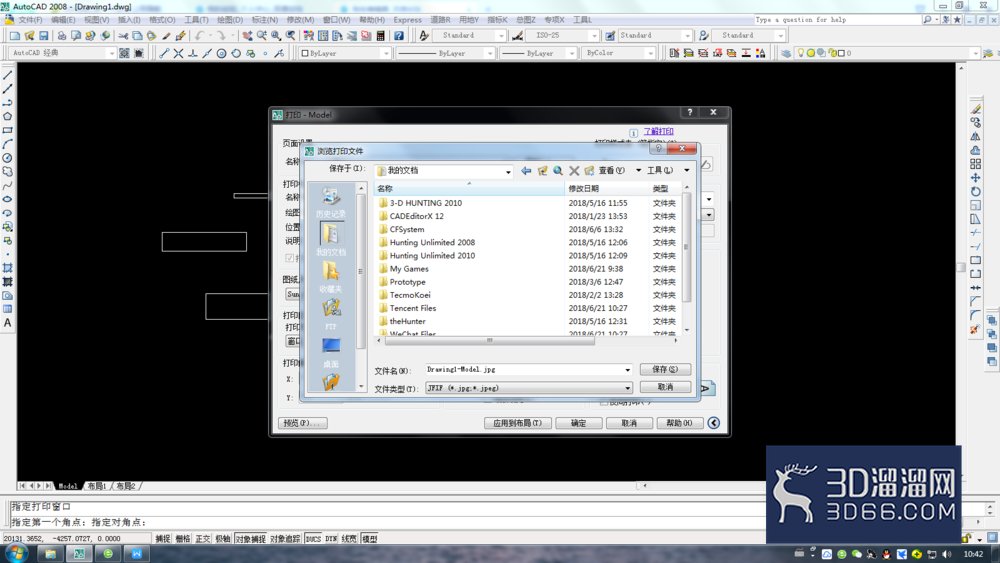Open the 了解打印 link
Viewport: 1000px width, 563px height.
pyautogui.click(x=658, y=131)
